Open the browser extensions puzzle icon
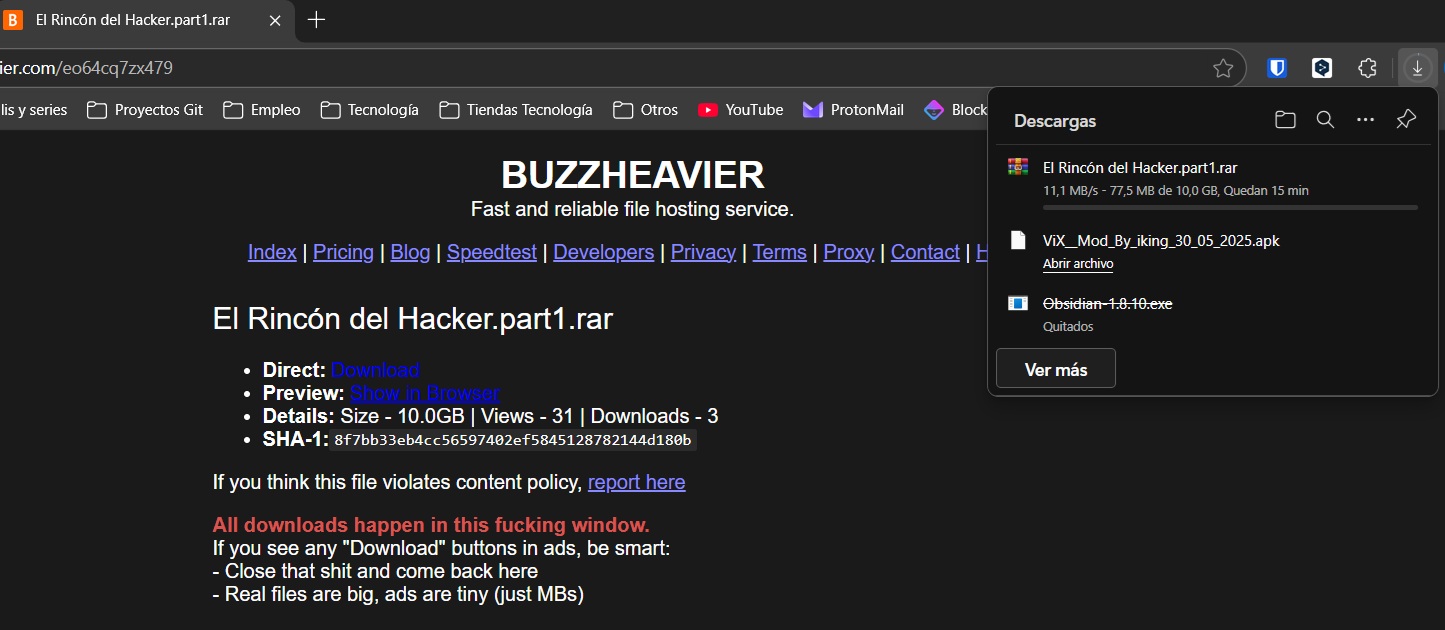This screenshot has width=1445, height=630. pos(1368,68)
